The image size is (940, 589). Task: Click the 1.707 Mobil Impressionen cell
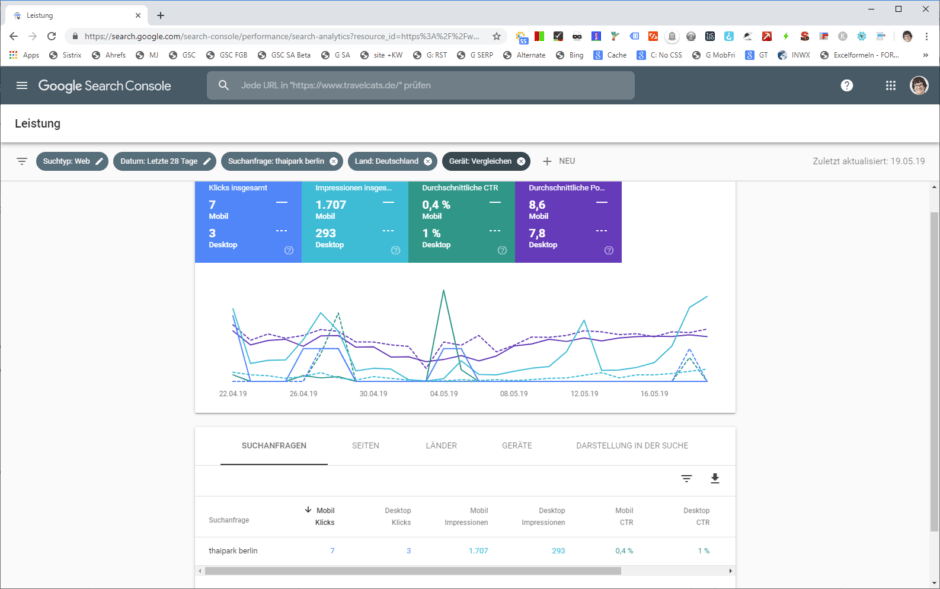[x=478, y=551]
